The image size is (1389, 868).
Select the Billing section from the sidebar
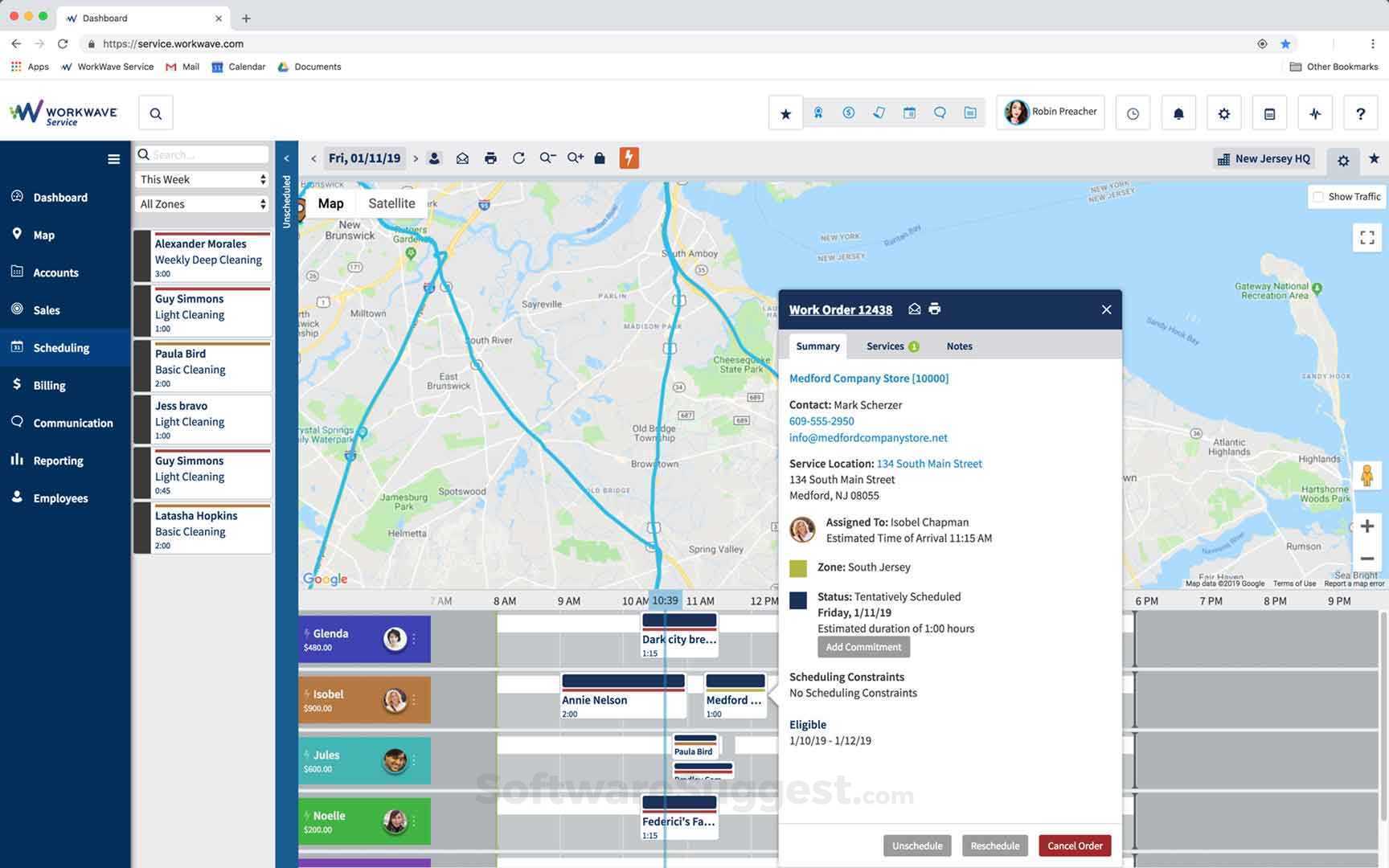click(x=49, y=385)
